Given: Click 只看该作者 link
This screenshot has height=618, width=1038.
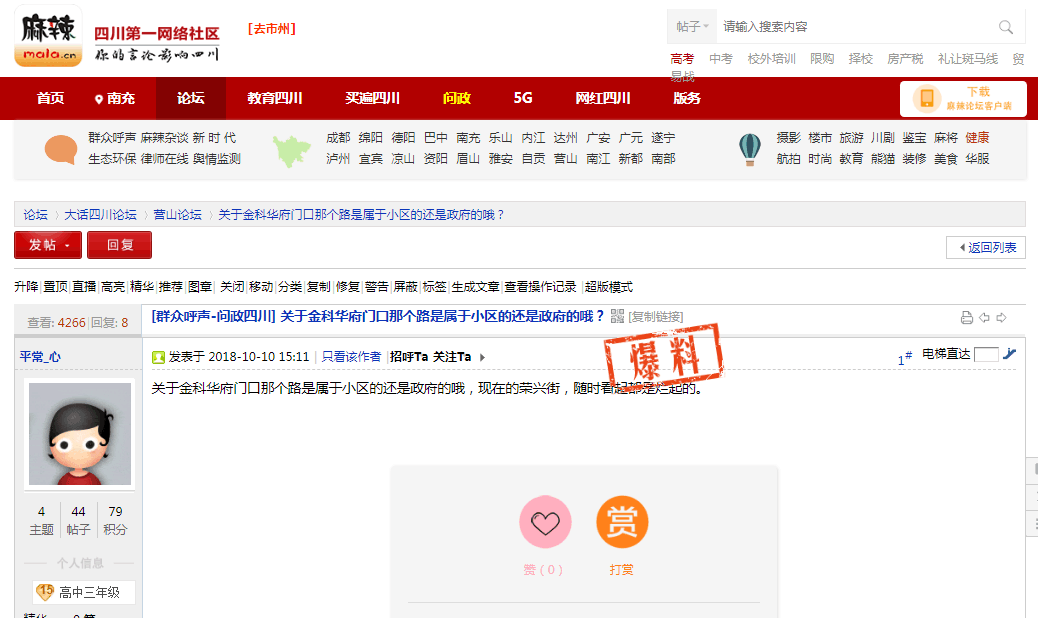Looking at the screenshot, I should (x=351, y=357).
